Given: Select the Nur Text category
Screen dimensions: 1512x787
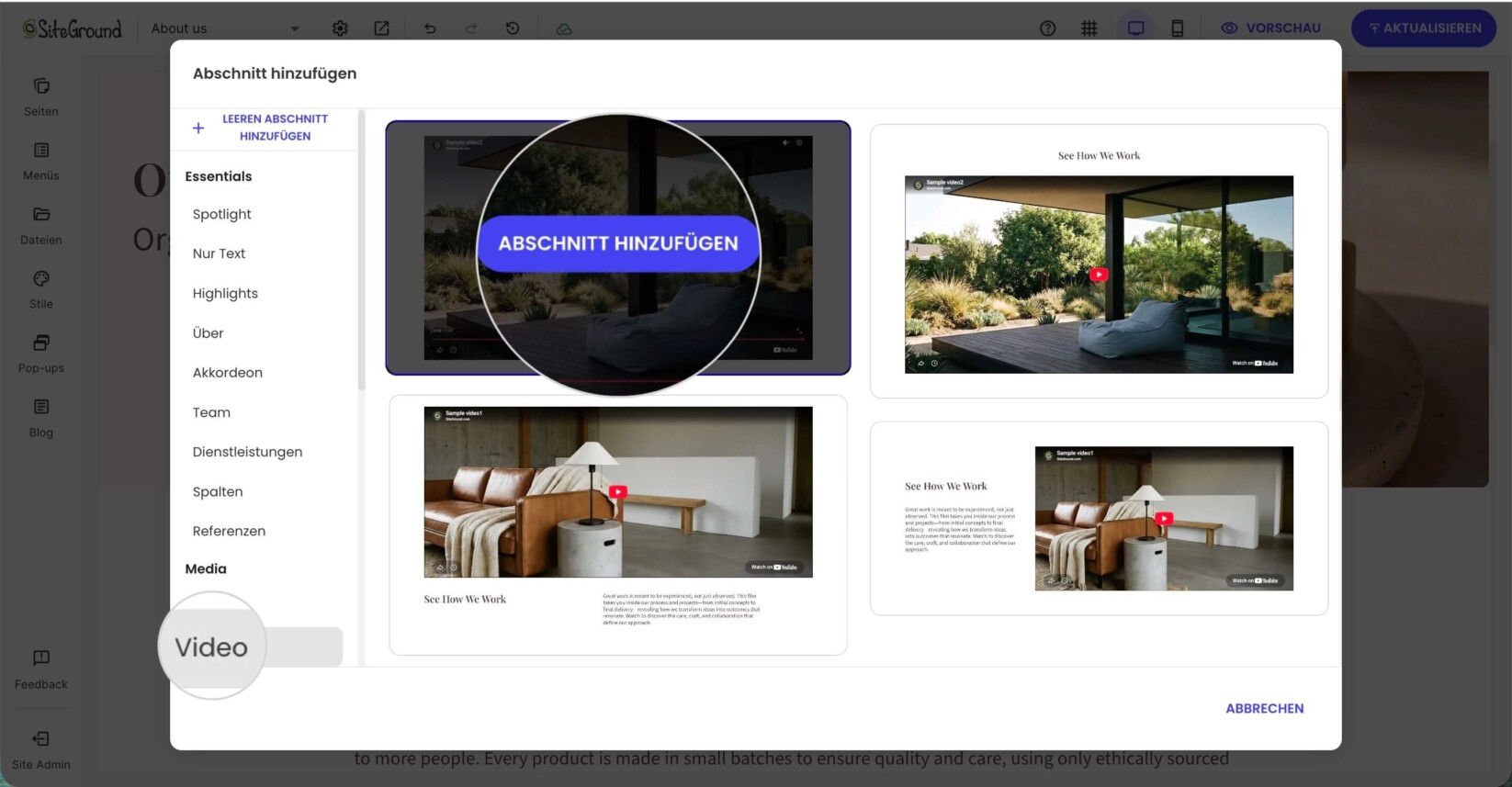Looking at the screenshot, I should (219, 253).
